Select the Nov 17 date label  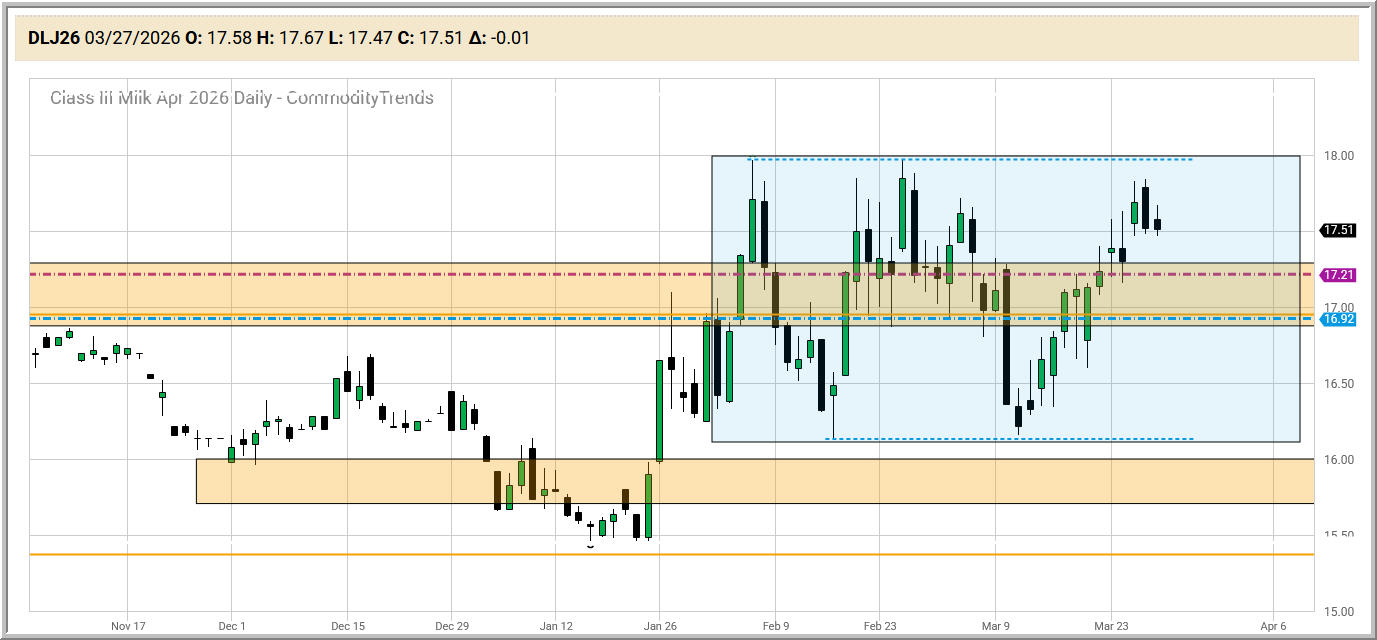point(129,626)
